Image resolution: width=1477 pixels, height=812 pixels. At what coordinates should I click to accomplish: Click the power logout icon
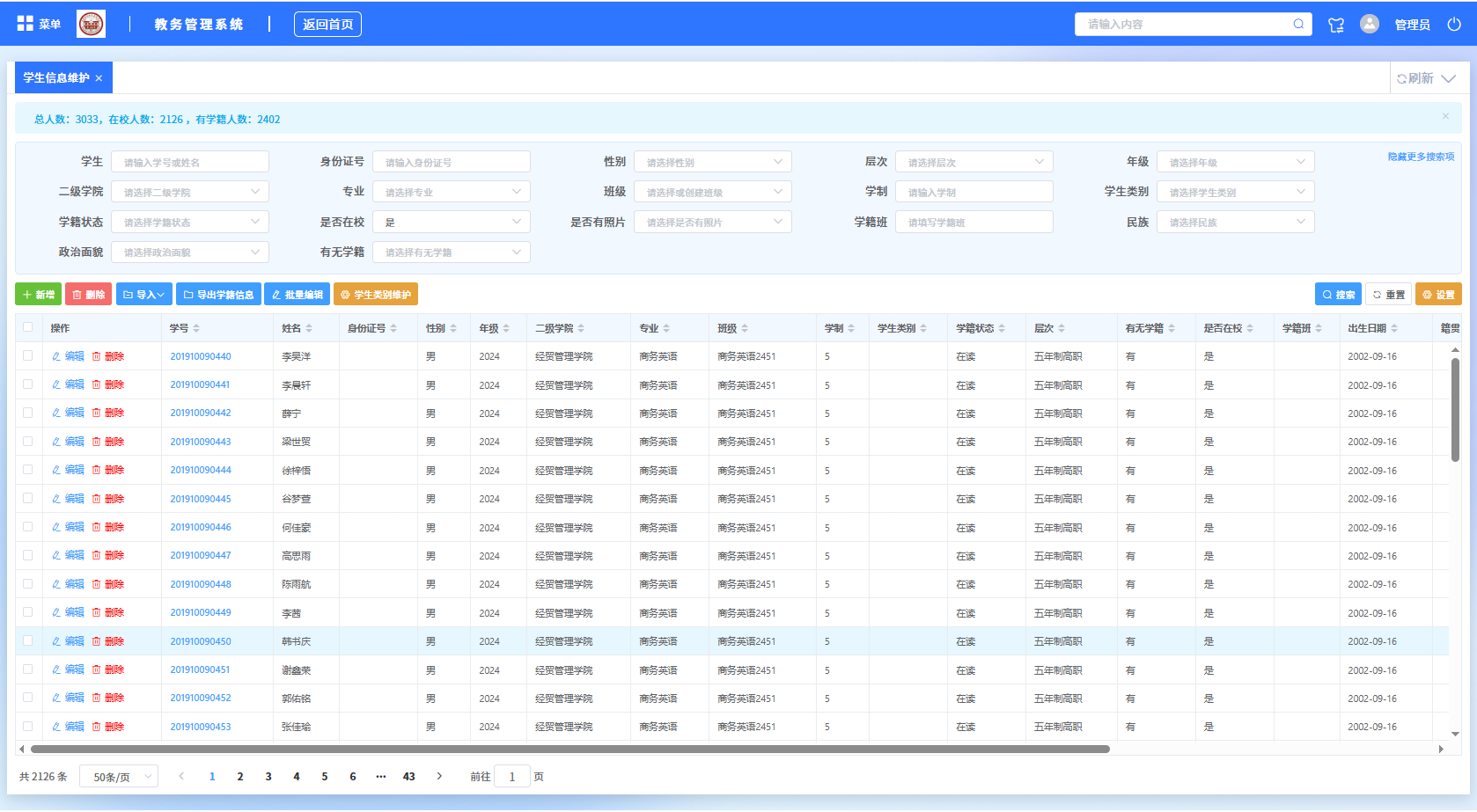[x=1454, y=24]
